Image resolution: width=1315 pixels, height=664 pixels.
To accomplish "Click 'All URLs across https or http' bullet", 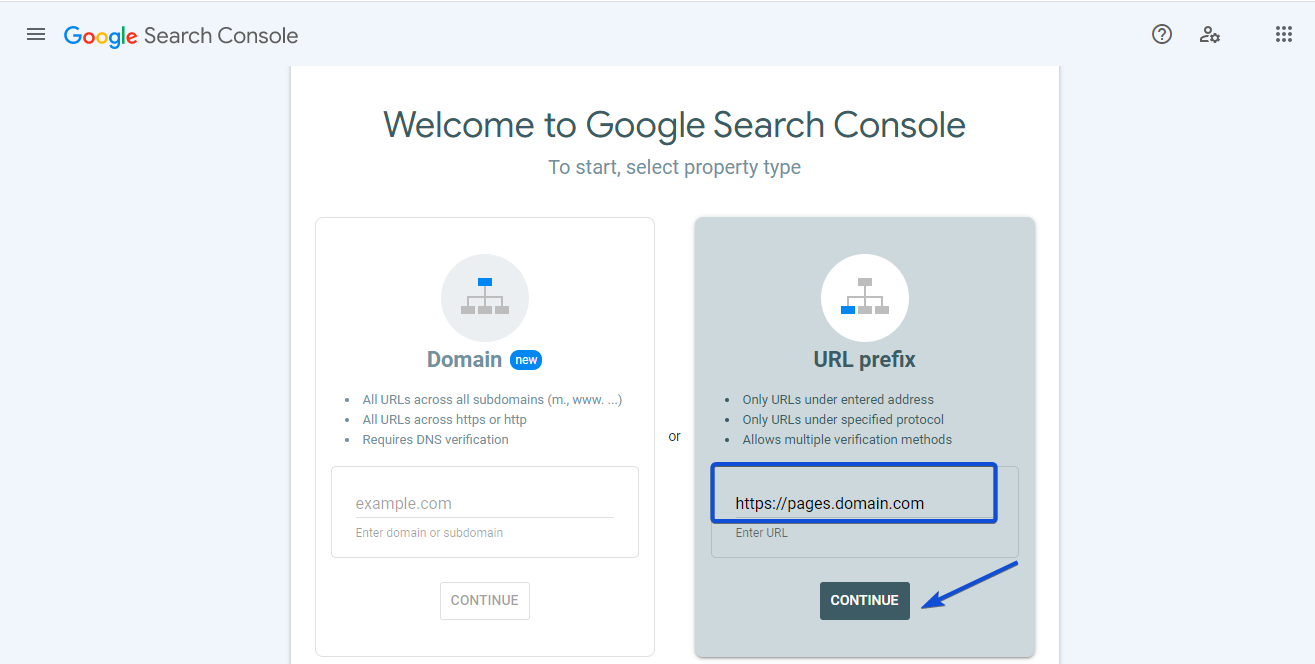I will pyautogui.click(x=445, y=420).
